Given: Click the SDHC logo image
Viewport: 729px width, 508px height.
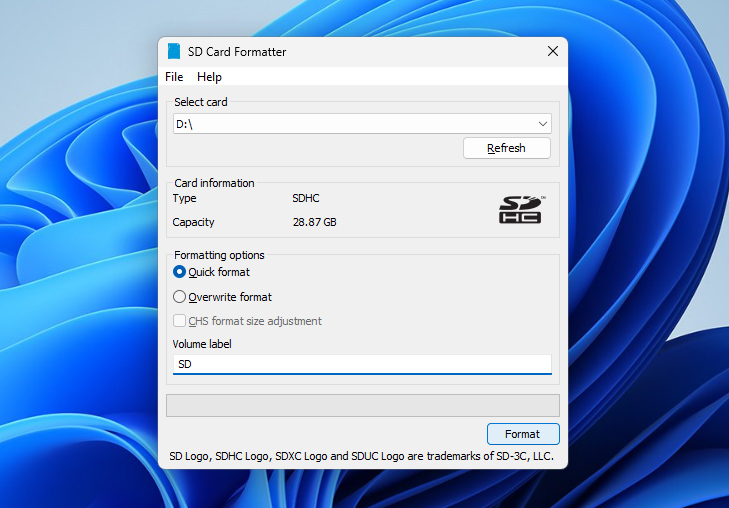Looking at the screenshot, I should click(522, 210).
